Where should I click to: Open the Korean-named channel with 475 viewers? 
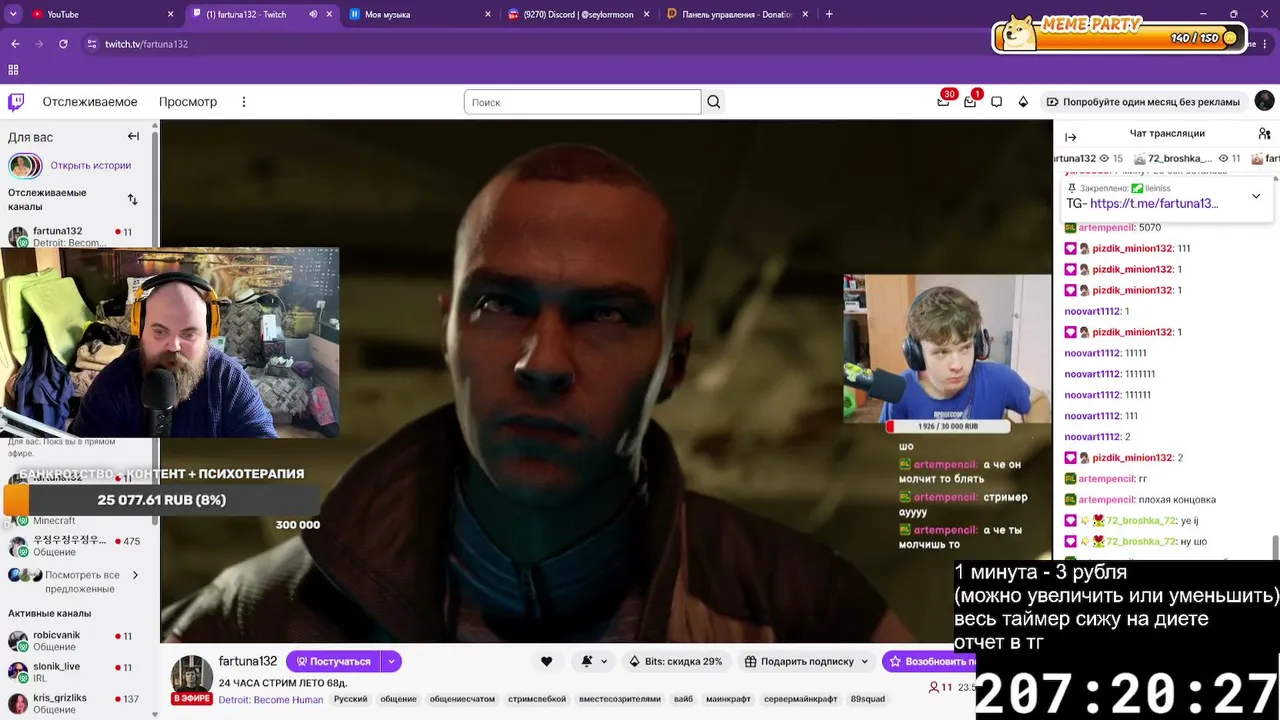[x=76, y=546]
